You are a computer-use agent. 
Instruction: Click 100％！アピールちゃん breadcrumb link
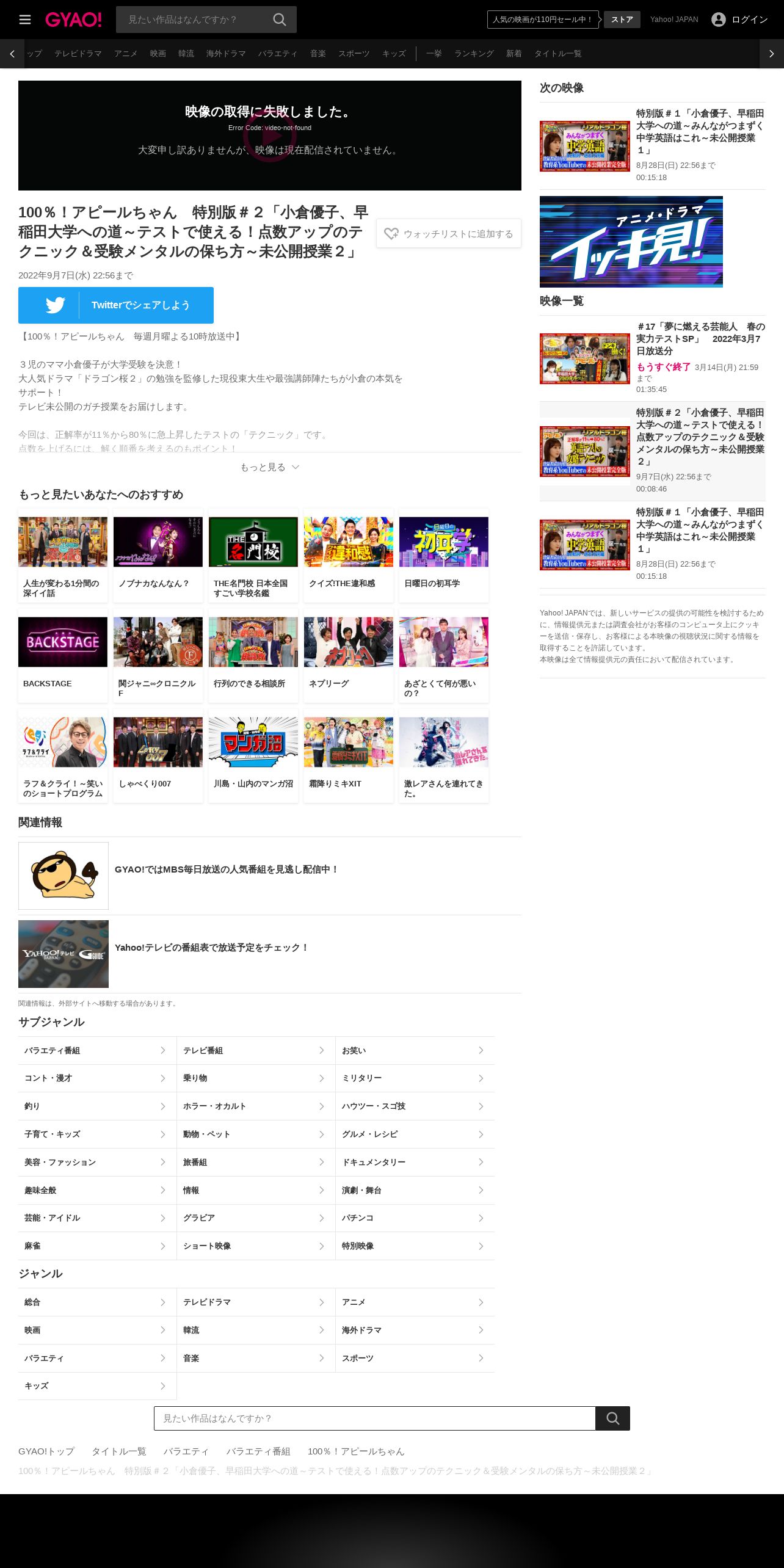[356, 1451]
